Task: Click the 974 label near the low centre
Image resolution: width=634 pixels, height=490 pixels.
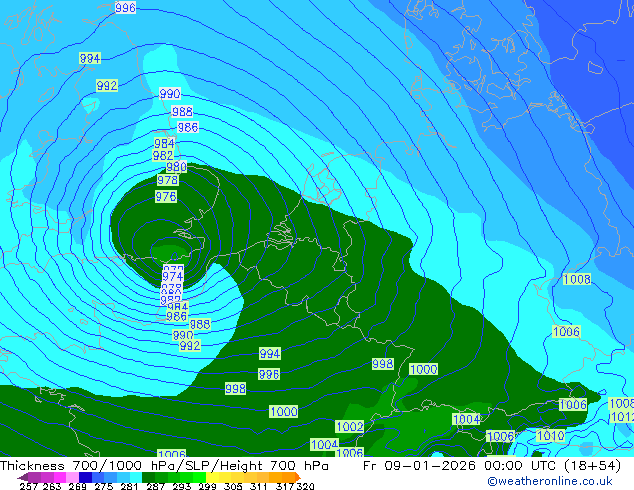Action: tap(173, 277)
